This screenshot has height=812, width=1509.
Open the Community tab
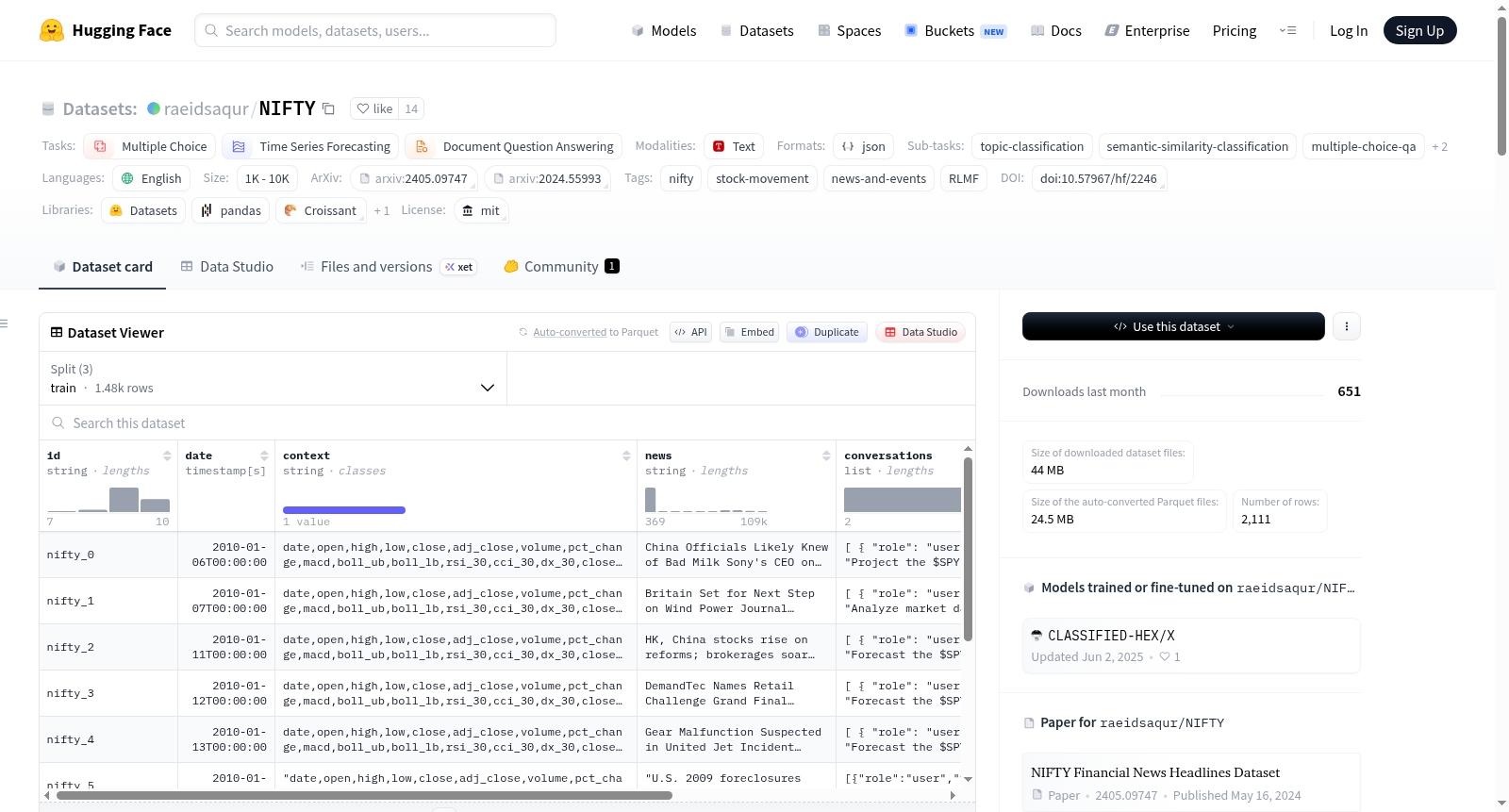tap(561, 267)
